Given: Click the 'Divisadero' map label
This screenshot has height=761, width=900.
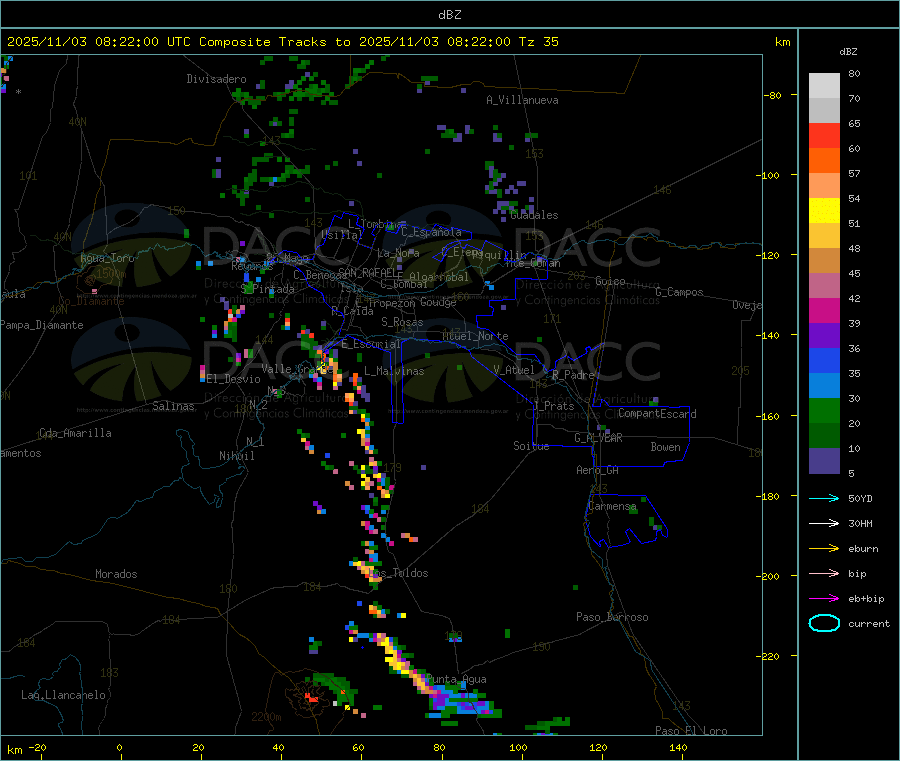Looking at the screenshot, I should pos(216,79).
